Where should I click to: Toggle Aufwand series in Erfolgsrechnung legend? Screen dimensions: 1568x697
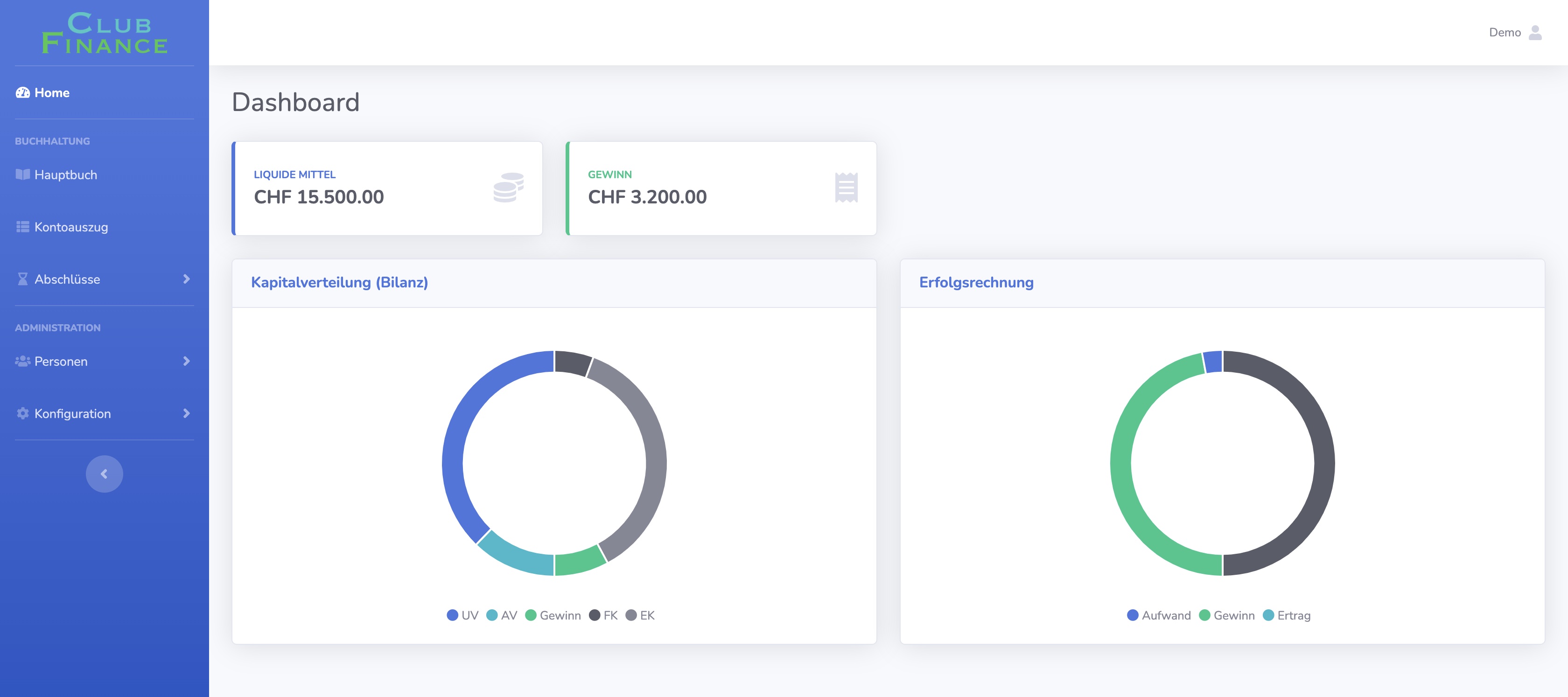coord(1159,615)
